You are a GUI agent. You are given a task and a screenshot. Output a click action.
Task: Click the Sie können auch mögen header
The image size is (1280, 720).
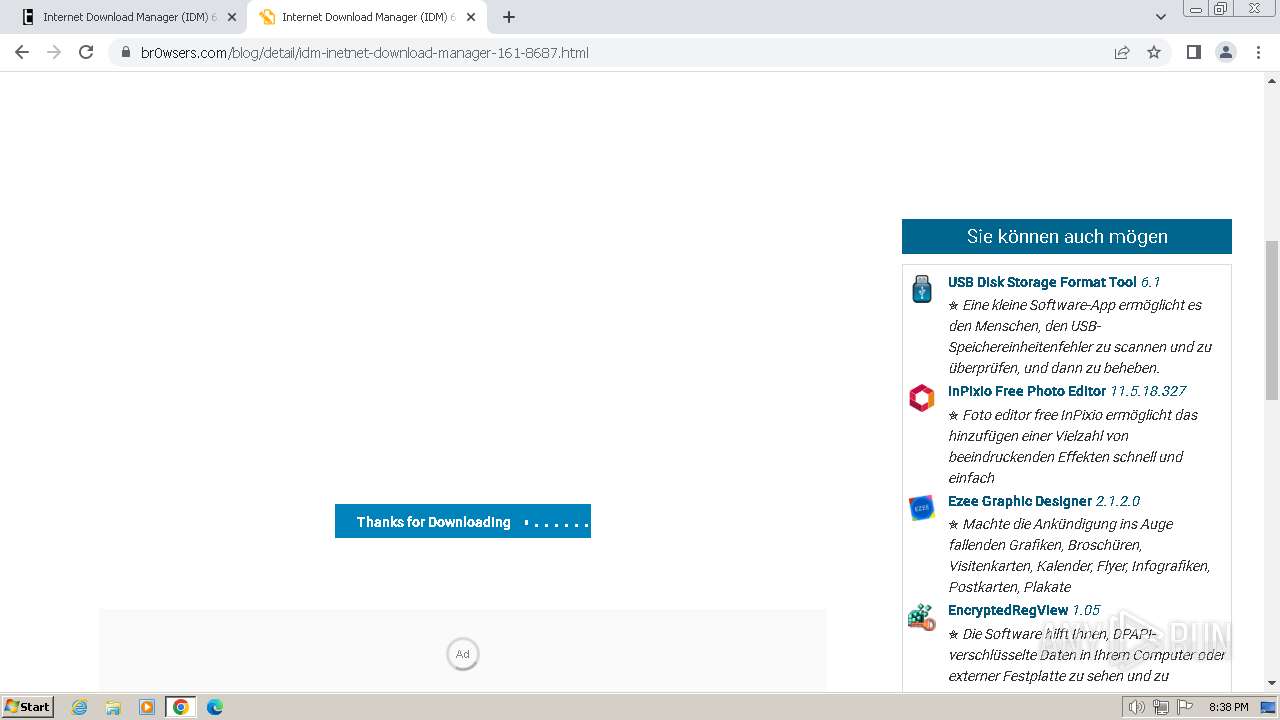click(x=1067, y=237)
